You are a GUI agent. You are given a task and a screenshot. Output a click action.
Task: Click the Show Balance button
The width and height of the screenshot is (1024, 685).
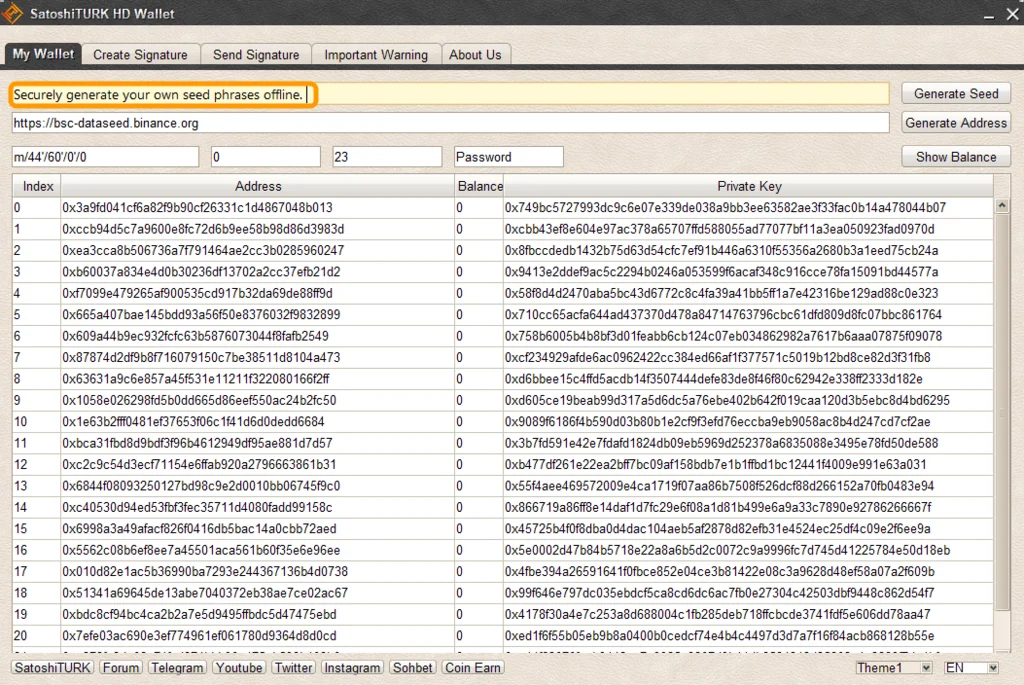pyautogui.click(x=956, y=157)
